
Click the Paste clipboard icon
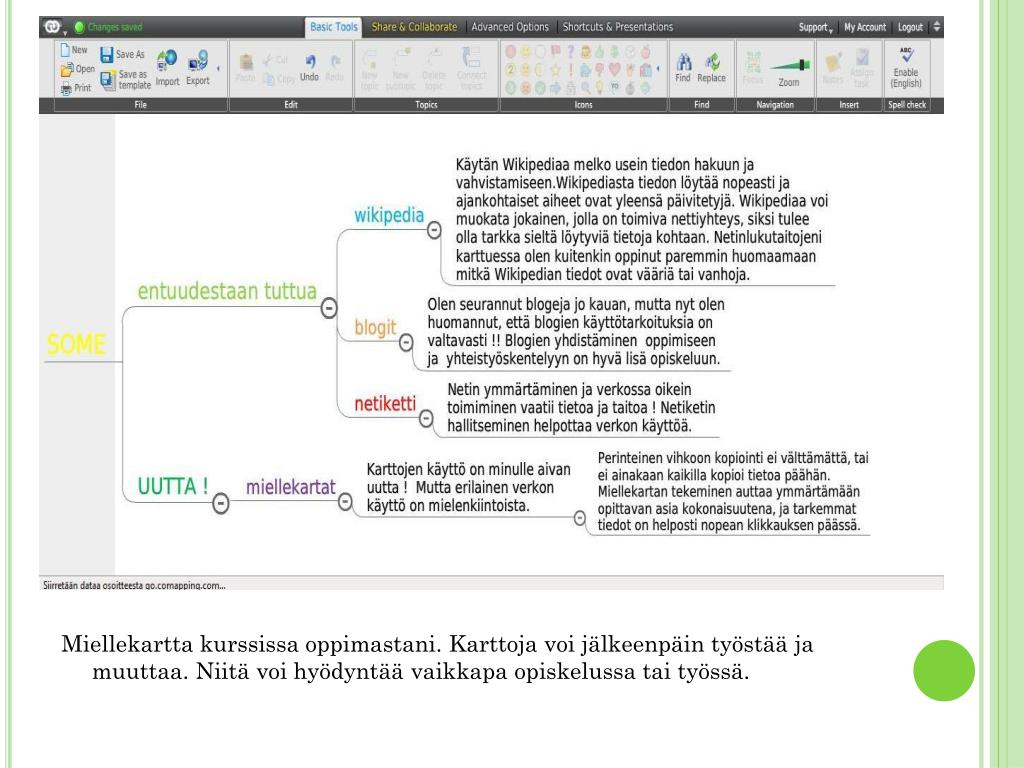click(246, 62)
